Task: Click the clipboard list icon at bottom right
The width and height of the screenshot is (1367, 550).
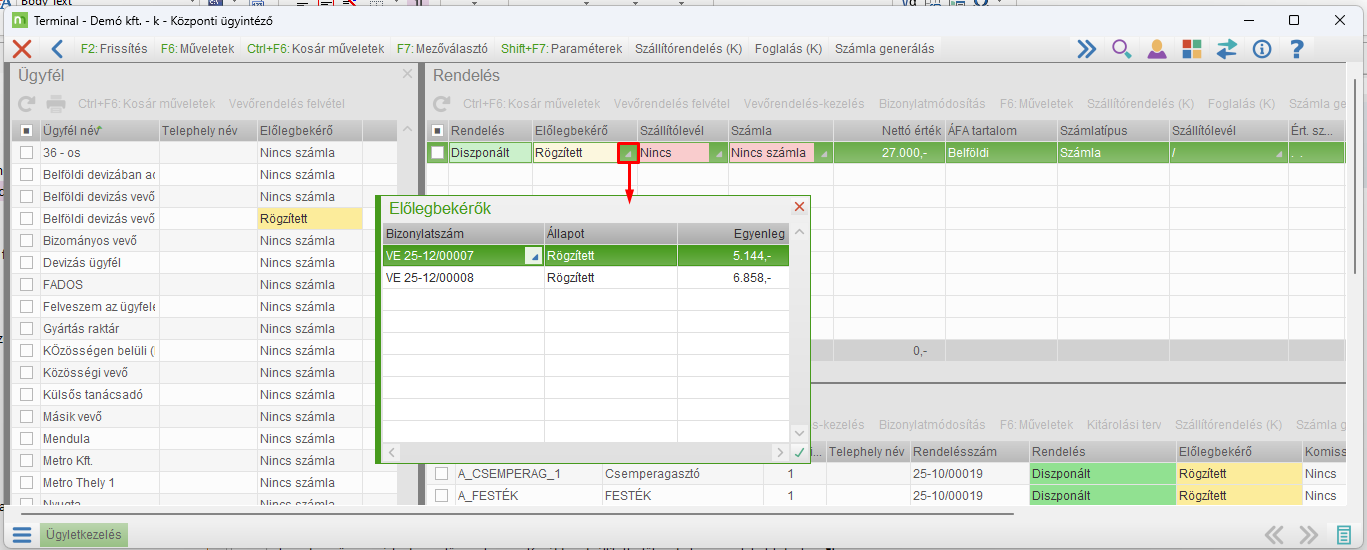Action: [1343, 535]
